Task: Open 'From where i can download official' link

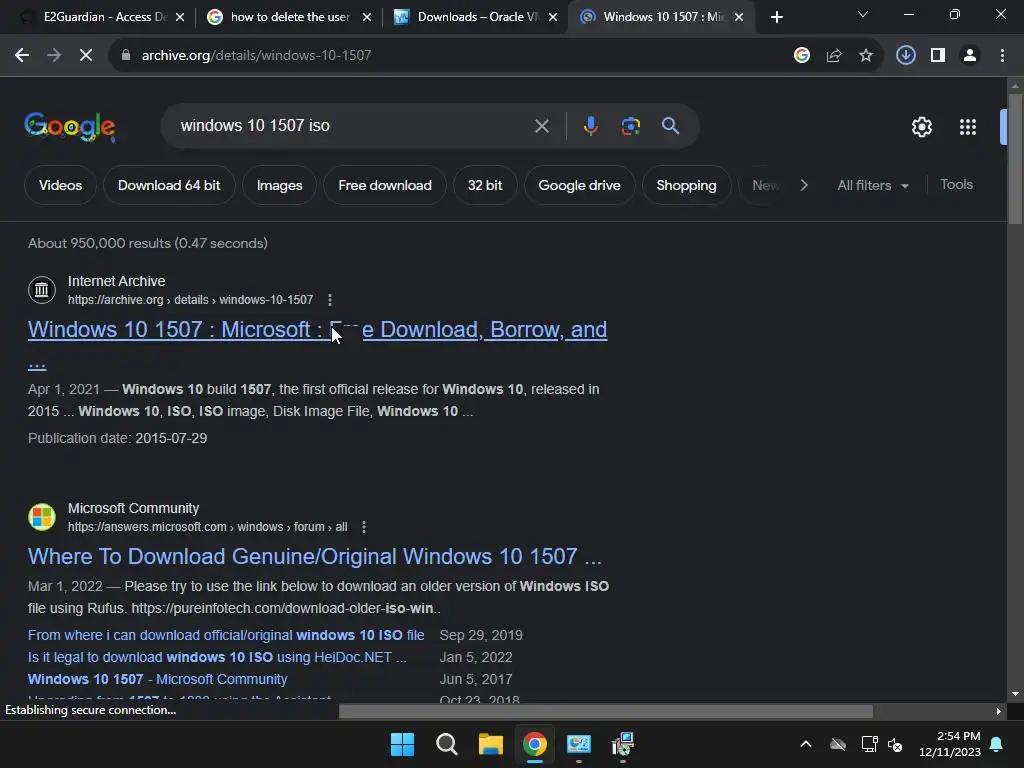Action: (226, 635)
